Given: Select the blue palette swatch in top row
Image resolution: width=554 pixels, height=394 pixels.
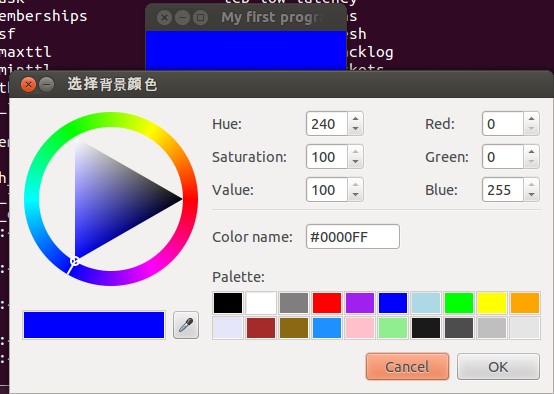Looking at the screenshot, I should [x=393, y=303].
